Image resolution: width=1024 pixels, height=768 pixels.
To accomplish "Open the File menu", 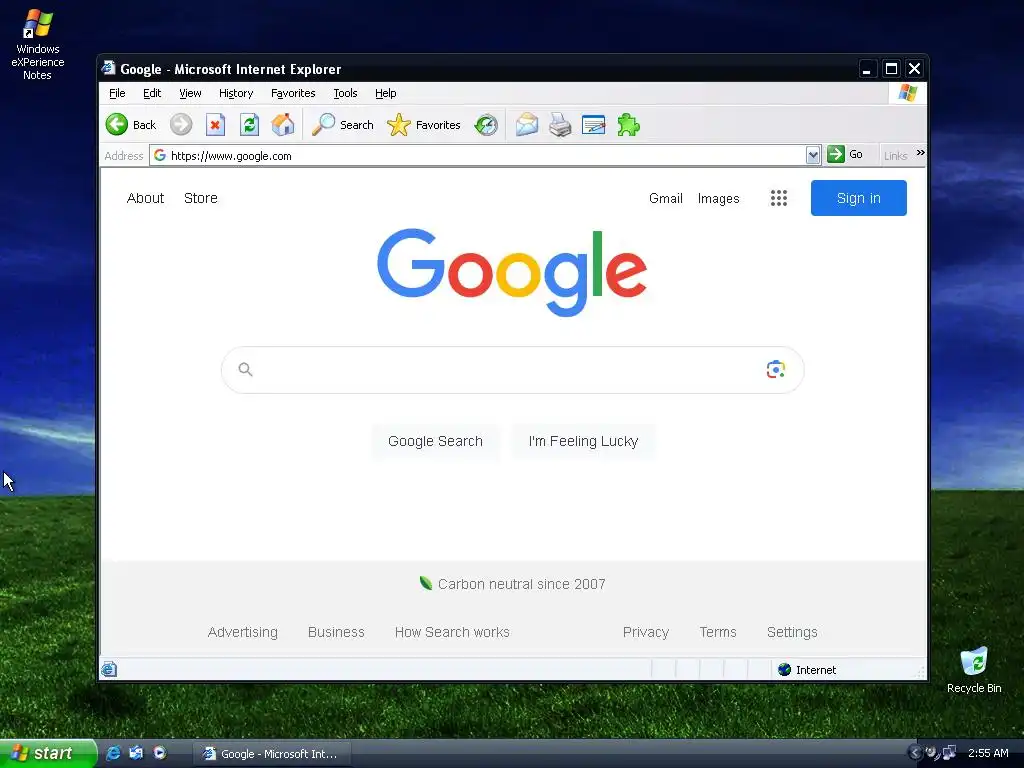I will (117, 93).
